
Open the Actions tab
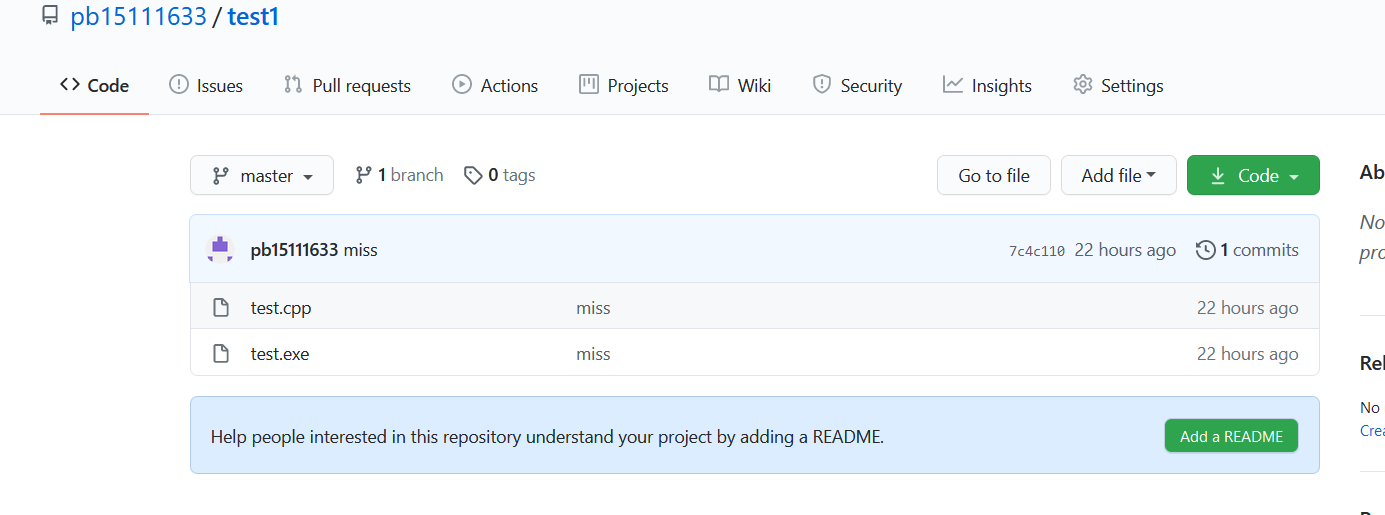(495, 86)
